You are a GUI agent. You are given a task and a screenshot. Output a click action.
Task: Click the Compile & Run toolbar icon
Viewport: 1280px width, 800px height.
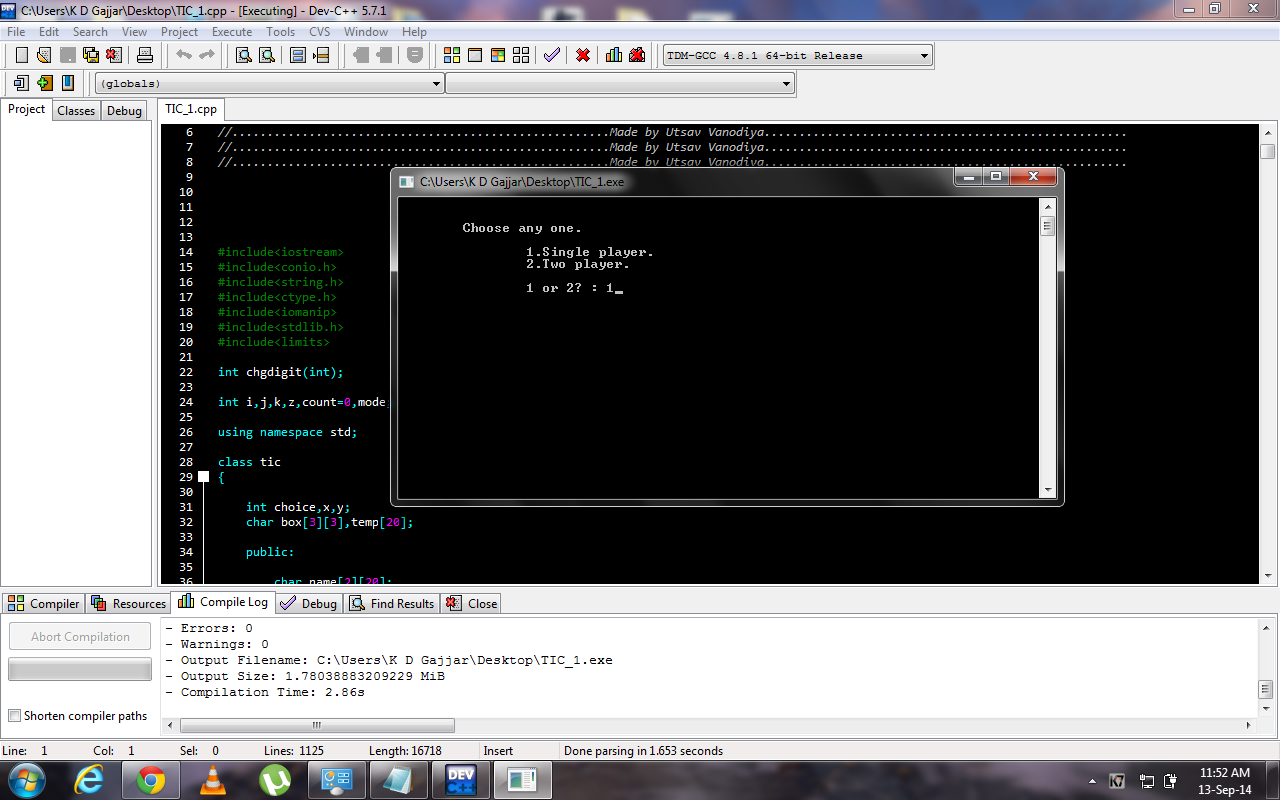coord(498,55)
